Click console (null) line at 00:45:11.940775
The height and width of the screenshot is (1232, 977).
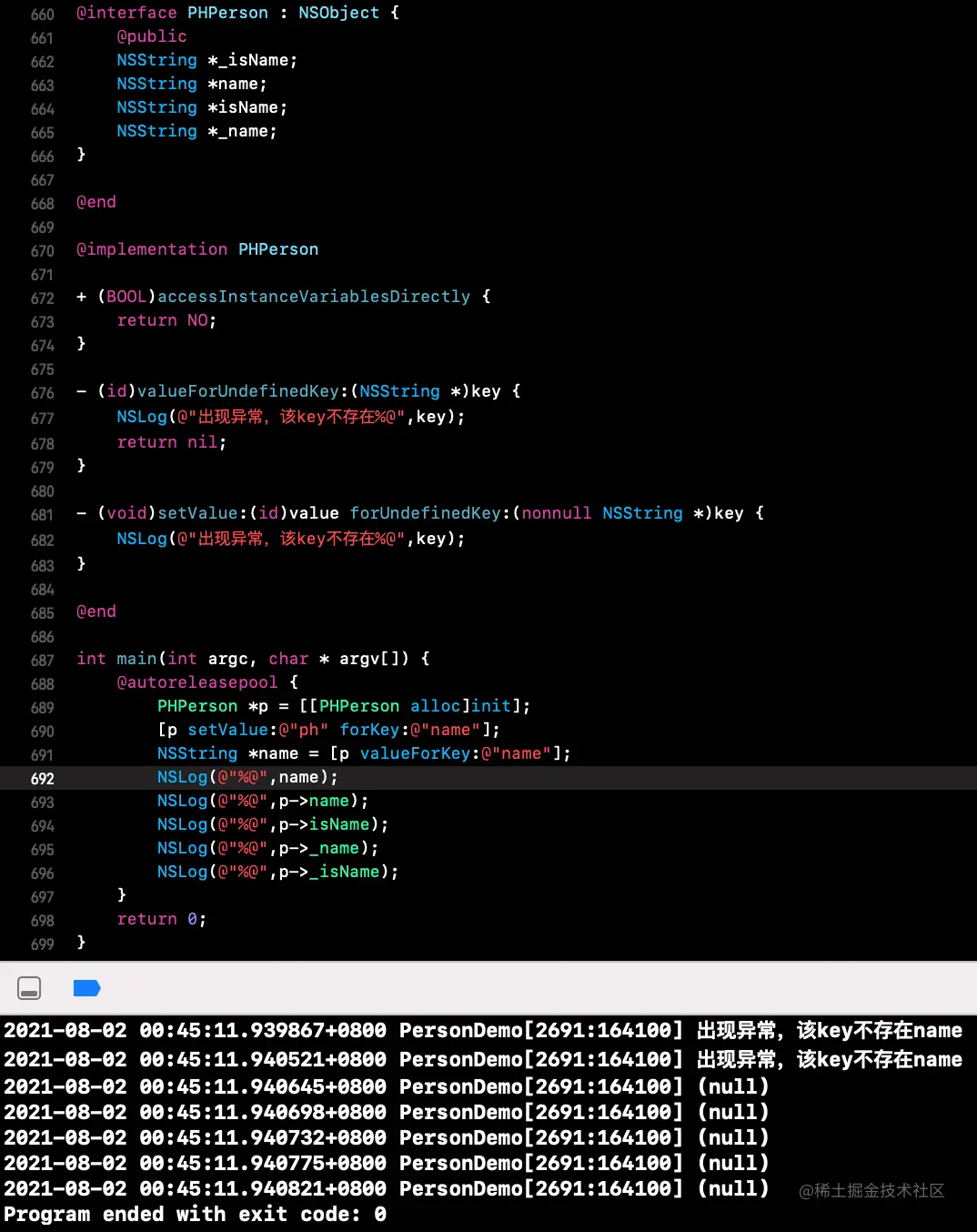pos(387,1164)
